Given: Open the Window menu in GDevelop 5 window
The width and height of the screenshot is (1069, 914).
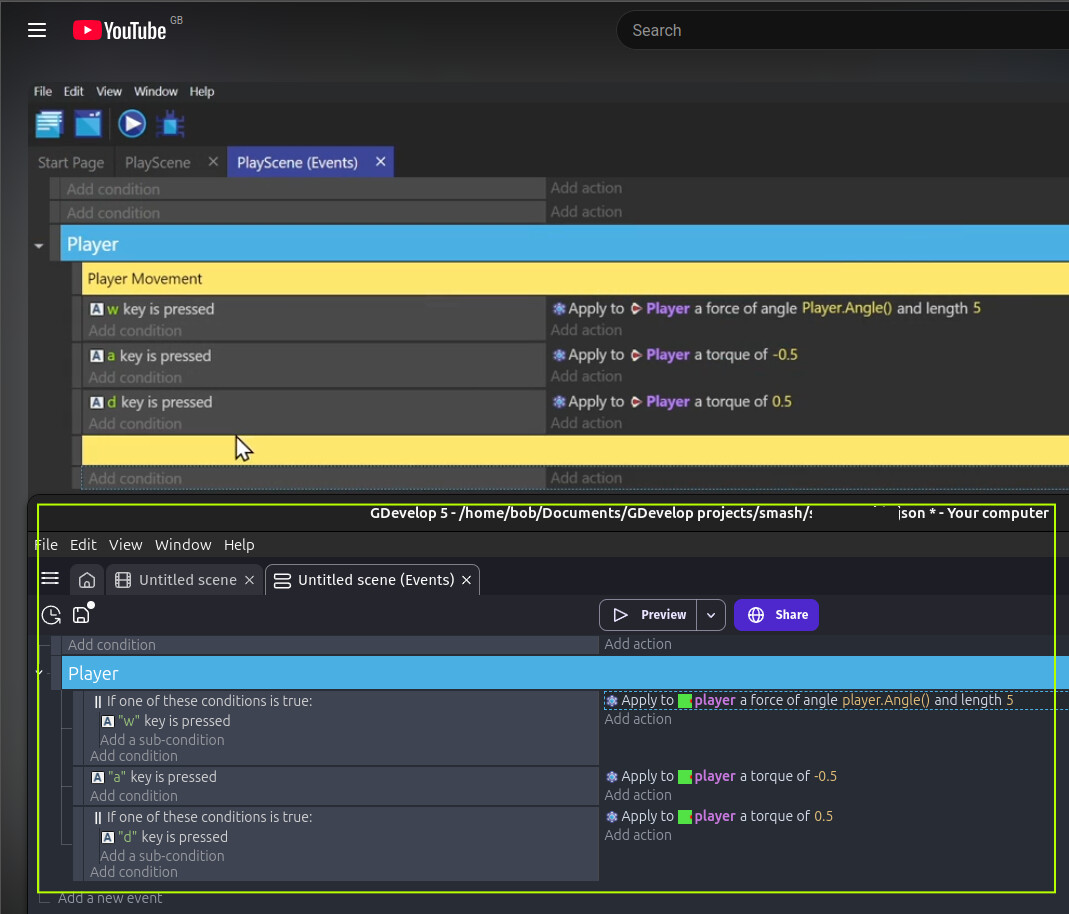Looking at the screenshot, I should click(183, 545).
